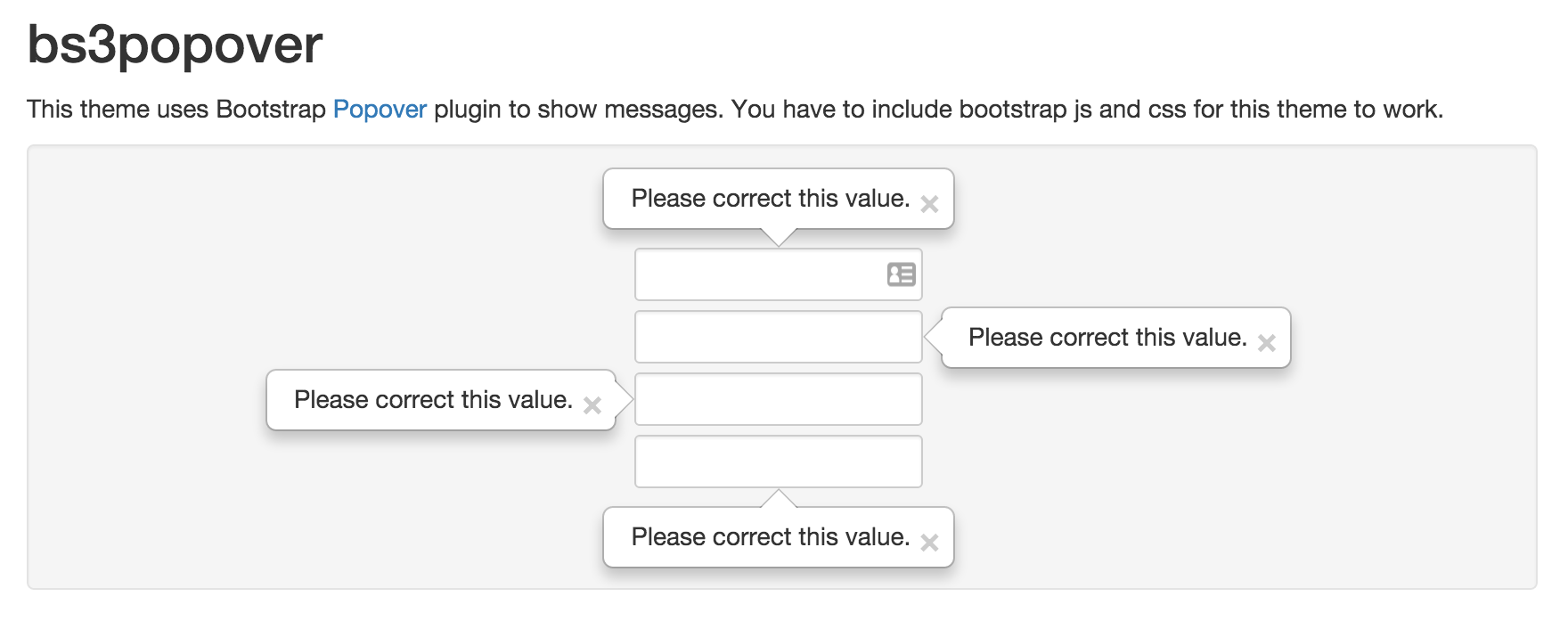The height and width of the screenshot is (629, 1568).
Task: Focus the second input field
Action: tap(778, 337)
